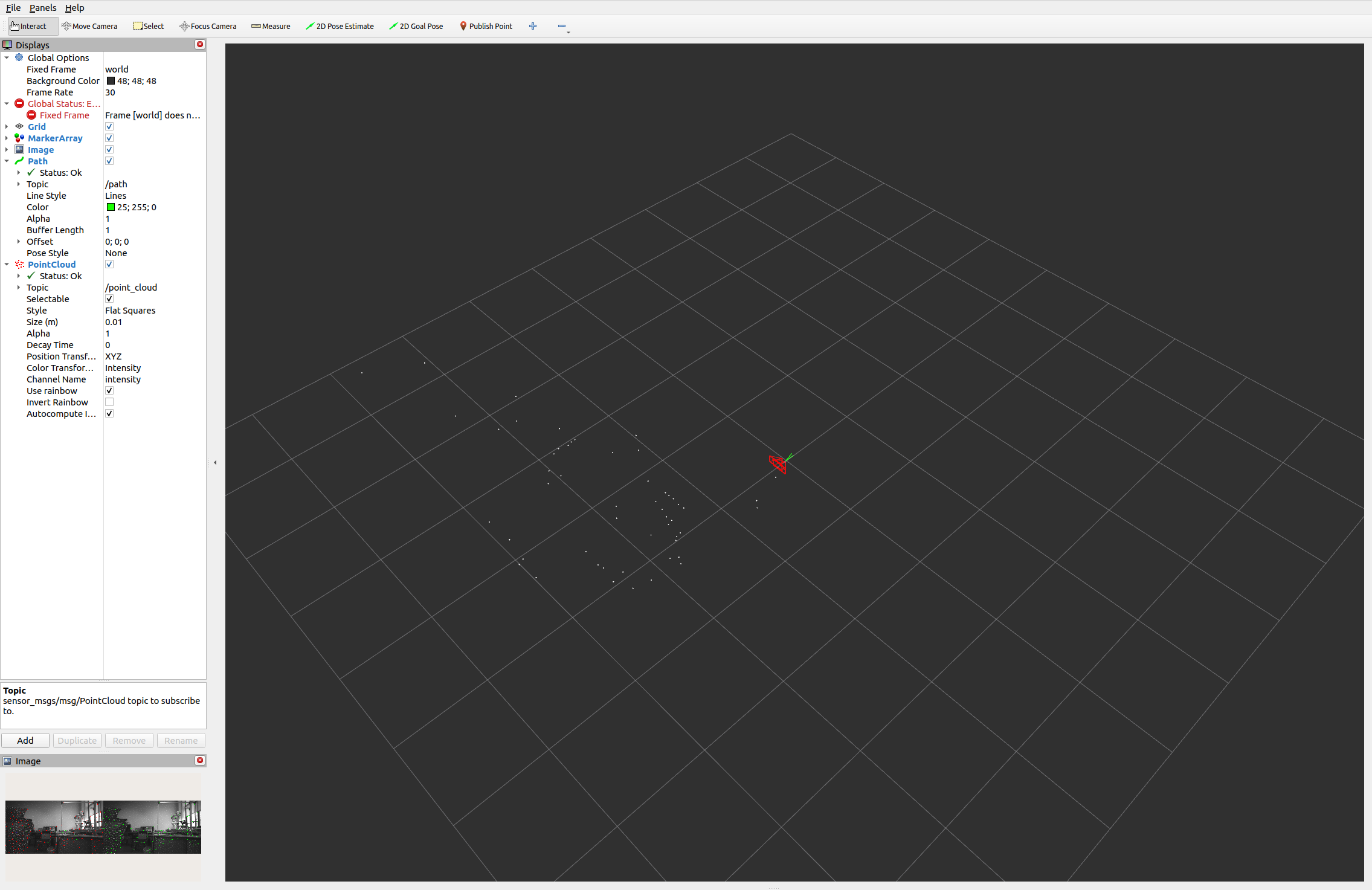Viewport: 1372px width, 890px height.
Task: Select the Publish Point tool
Action: click(x=486, y=26)
